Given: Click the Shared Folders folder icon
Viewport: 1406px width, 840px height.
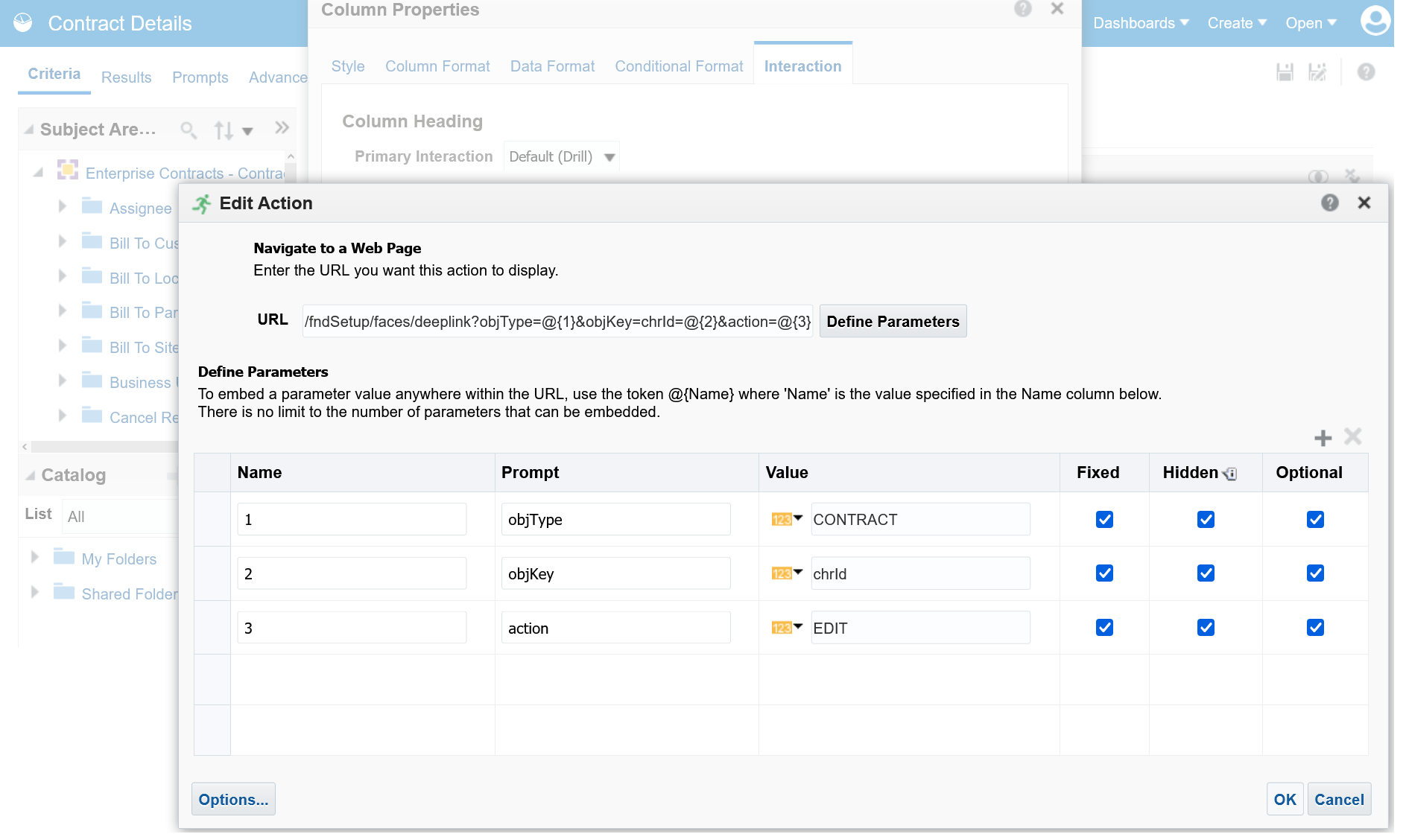Looking at the screenshot, I should (x=64, y=591).
